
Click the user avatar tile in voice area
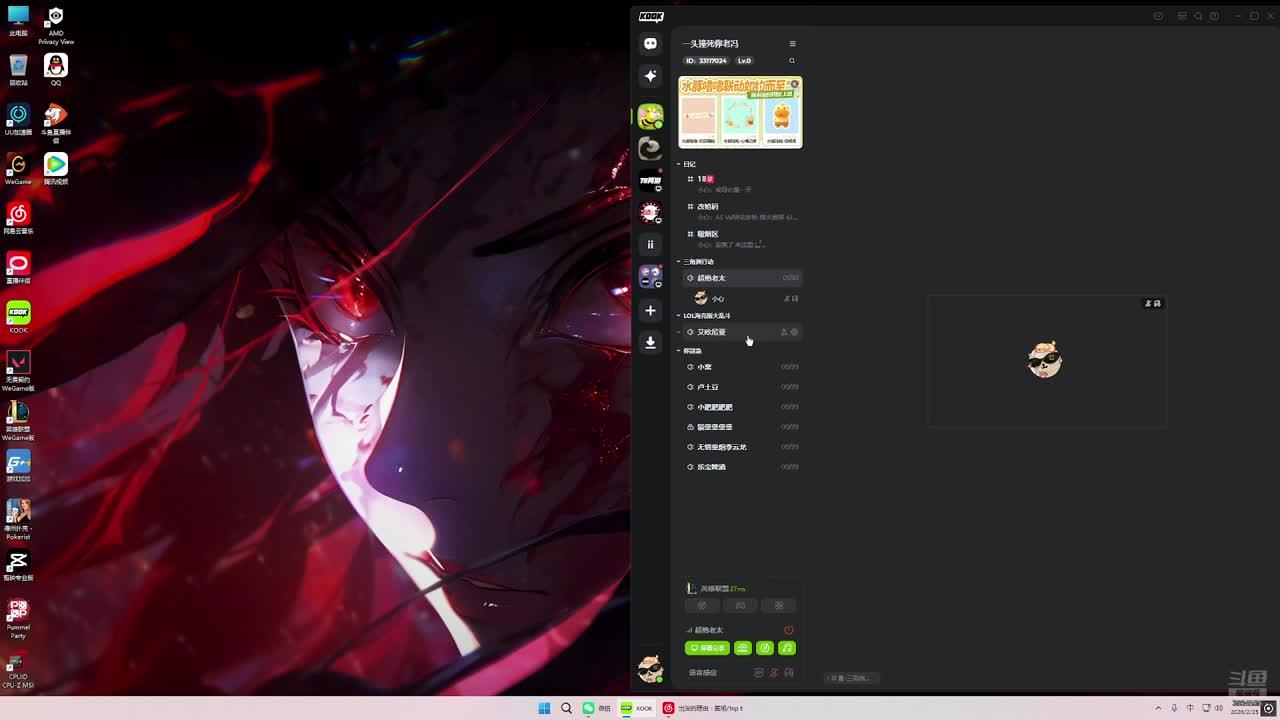coord(1045,360)
